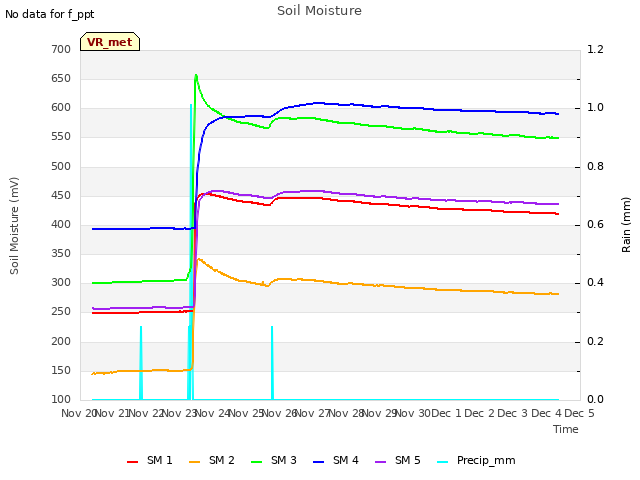Toggle the SM 4 legend label
The height and width of the screenshot is (480, 640).
(x=346, y=460)
